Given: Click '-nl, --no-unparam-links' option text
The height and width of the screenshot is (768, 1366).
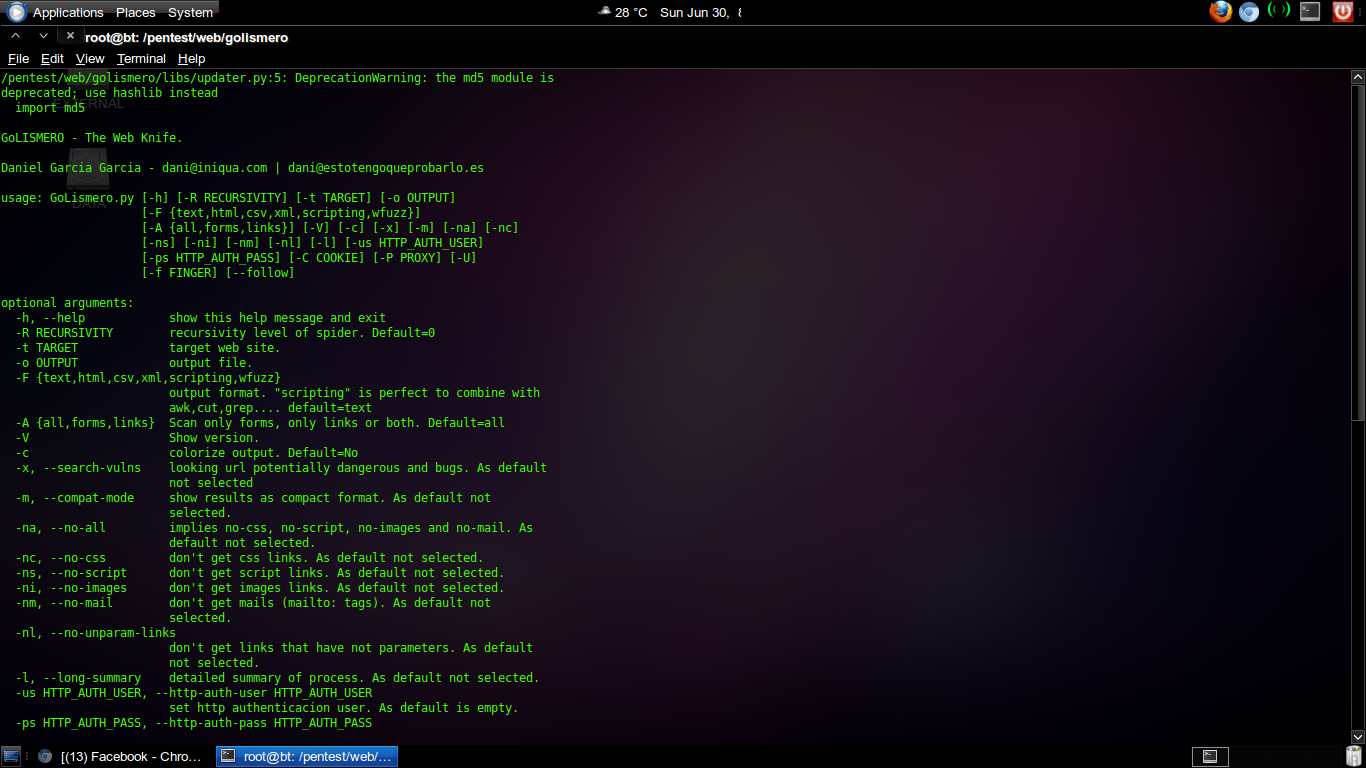Looking at the screenshot, I should tap(95, 633).
